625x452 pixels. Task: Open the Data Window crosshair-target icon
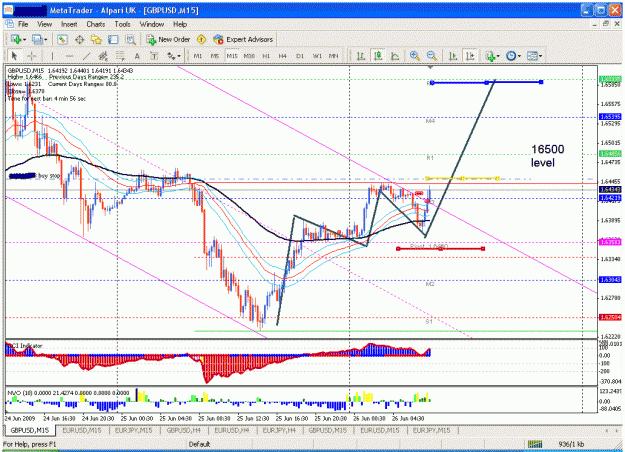pos(79,39)
